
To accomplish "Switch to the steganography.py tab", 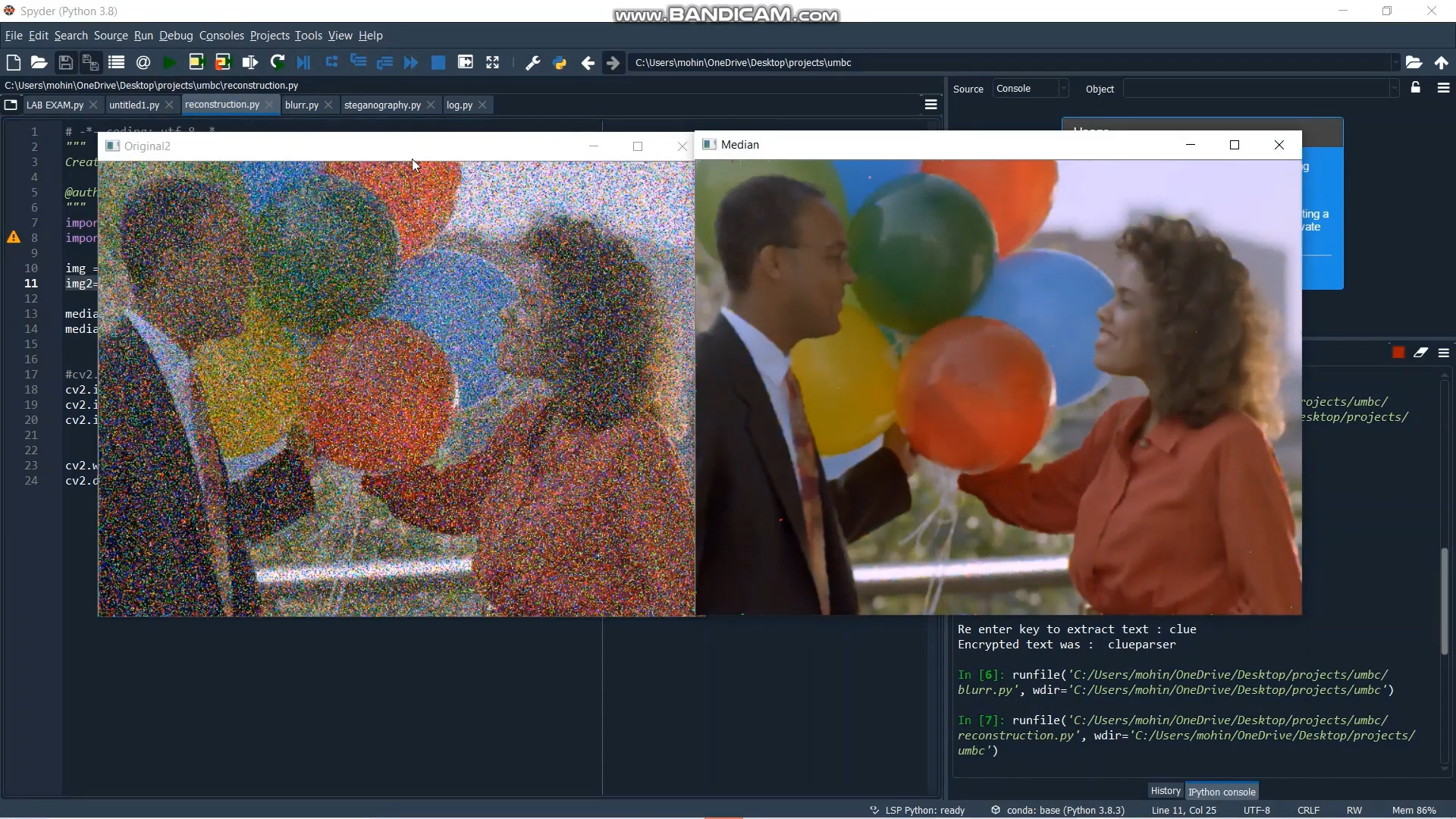I will pos(382,105).
